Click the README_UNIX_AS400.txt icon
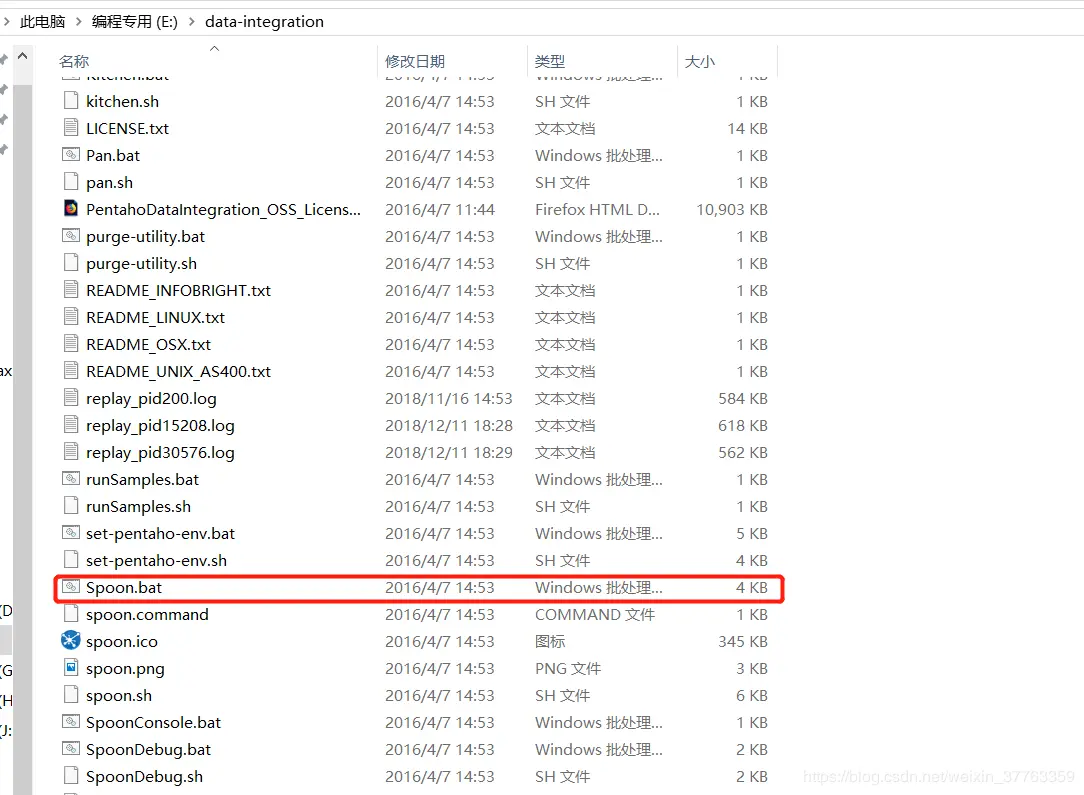 (x=71, y=371)
